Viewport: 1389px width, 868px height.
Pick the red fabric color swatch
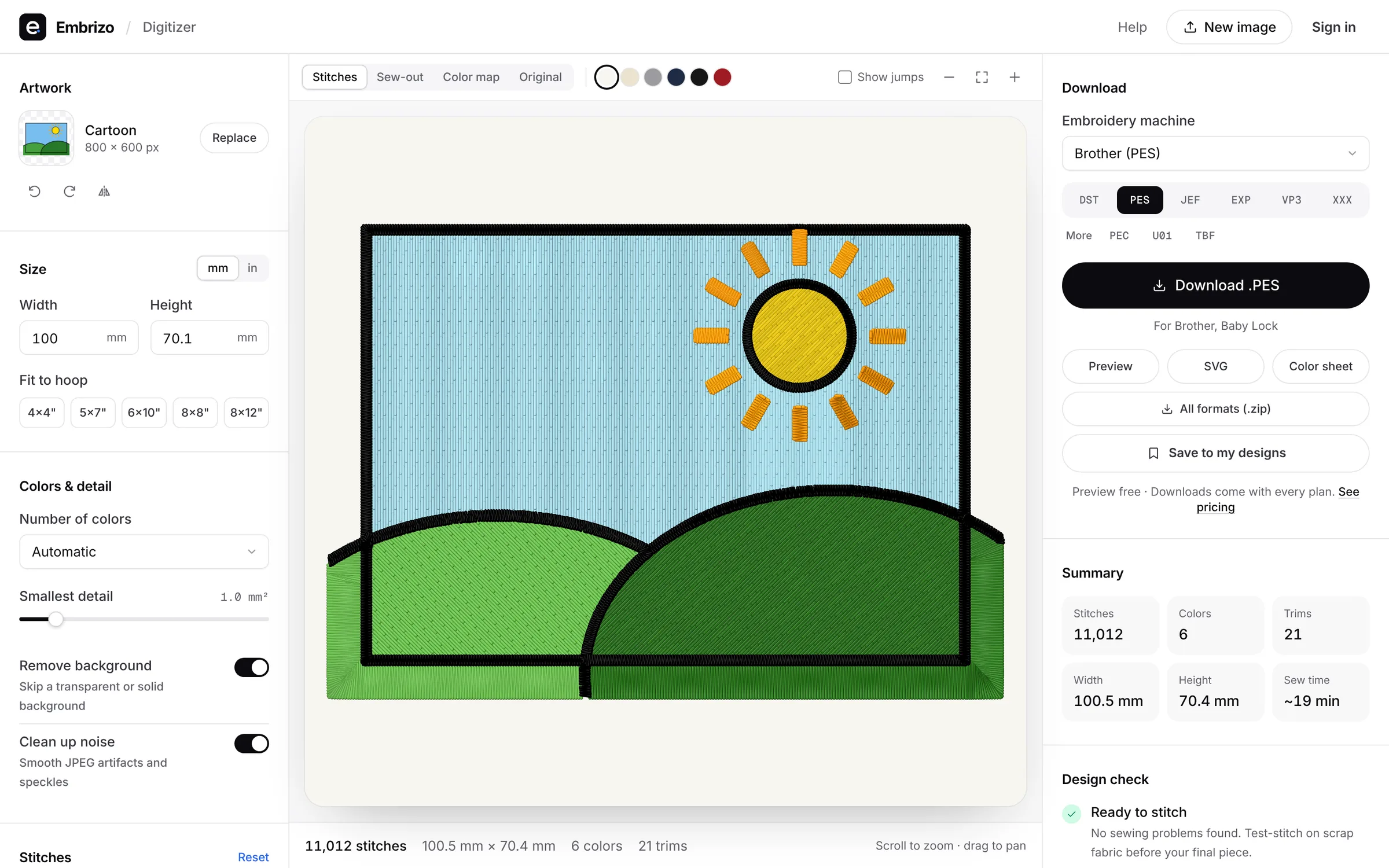(x=722, y=77)
